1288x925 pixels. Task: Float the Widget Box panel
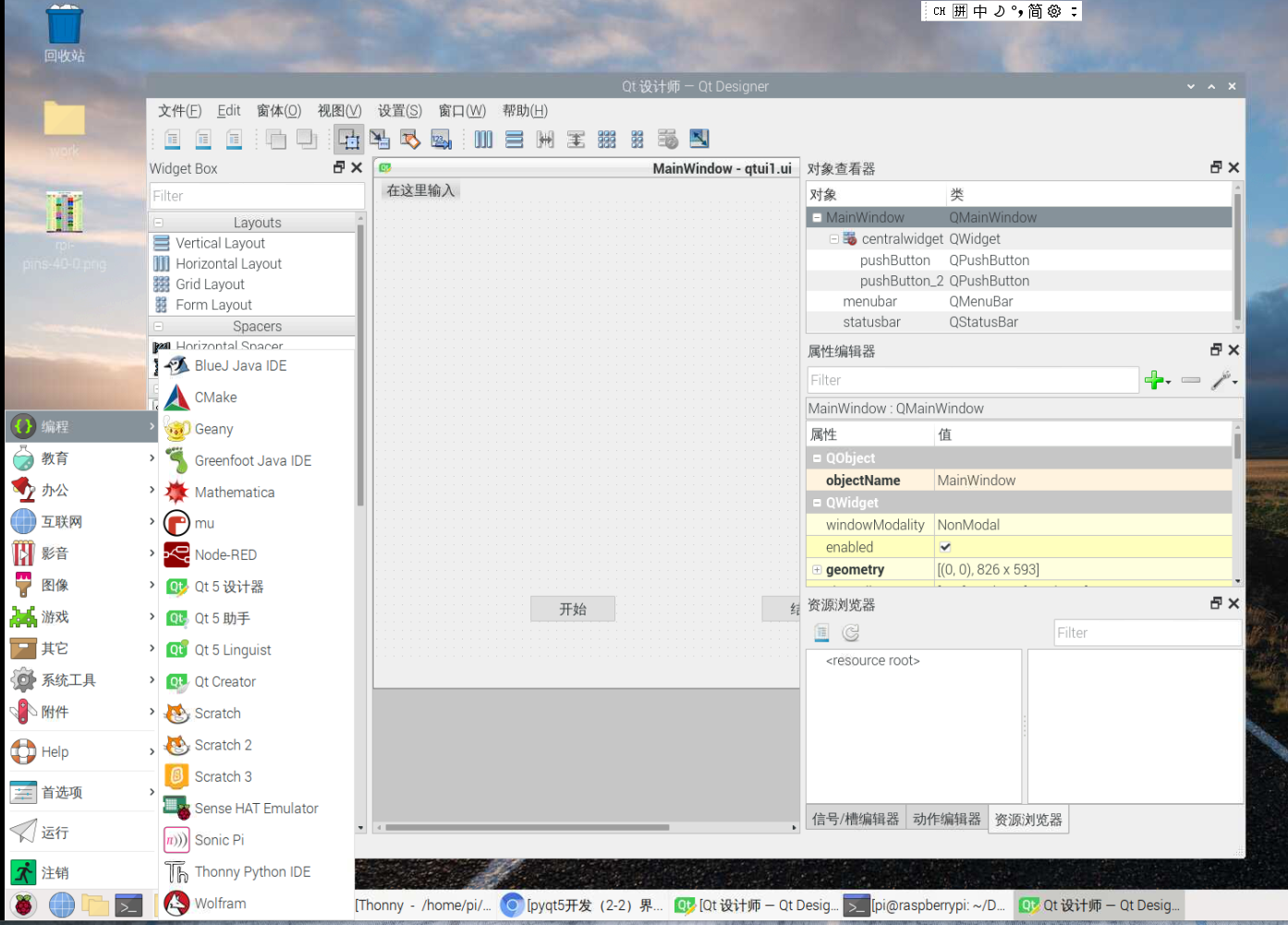339,167
